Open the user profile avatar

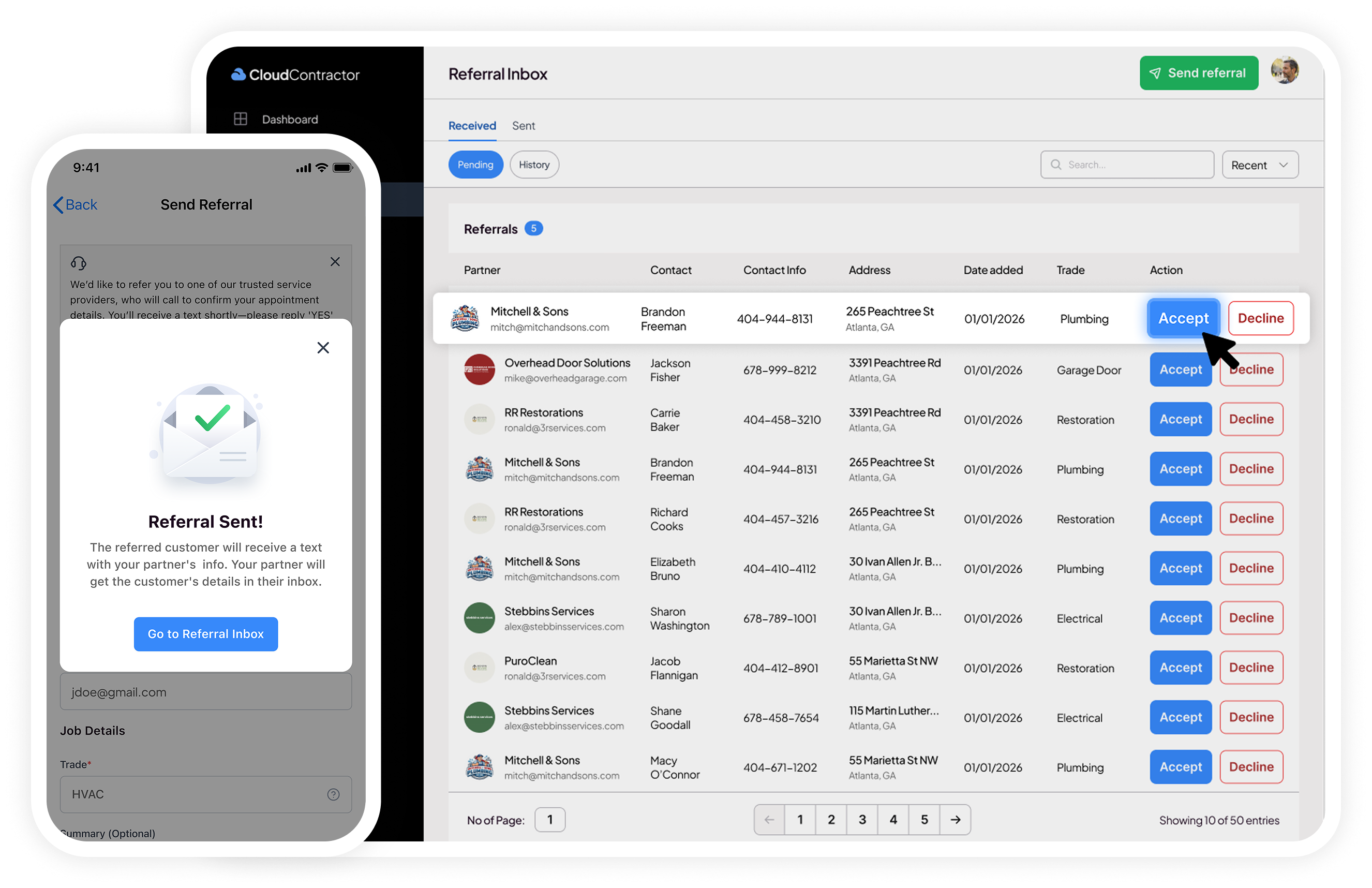[1285, 71]
